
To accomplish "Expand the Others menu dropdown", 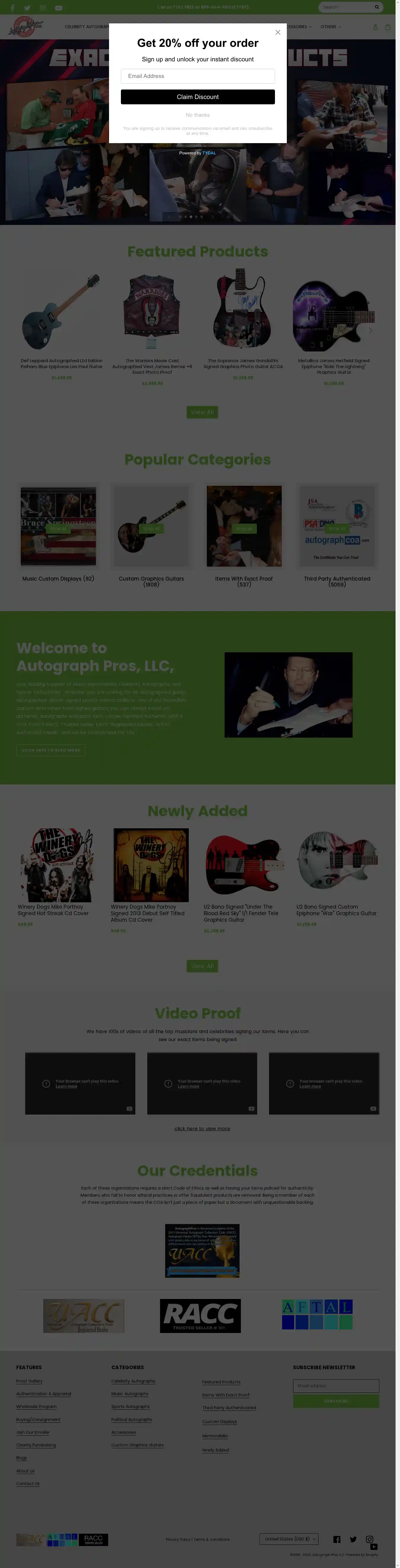I will point(331,27).
